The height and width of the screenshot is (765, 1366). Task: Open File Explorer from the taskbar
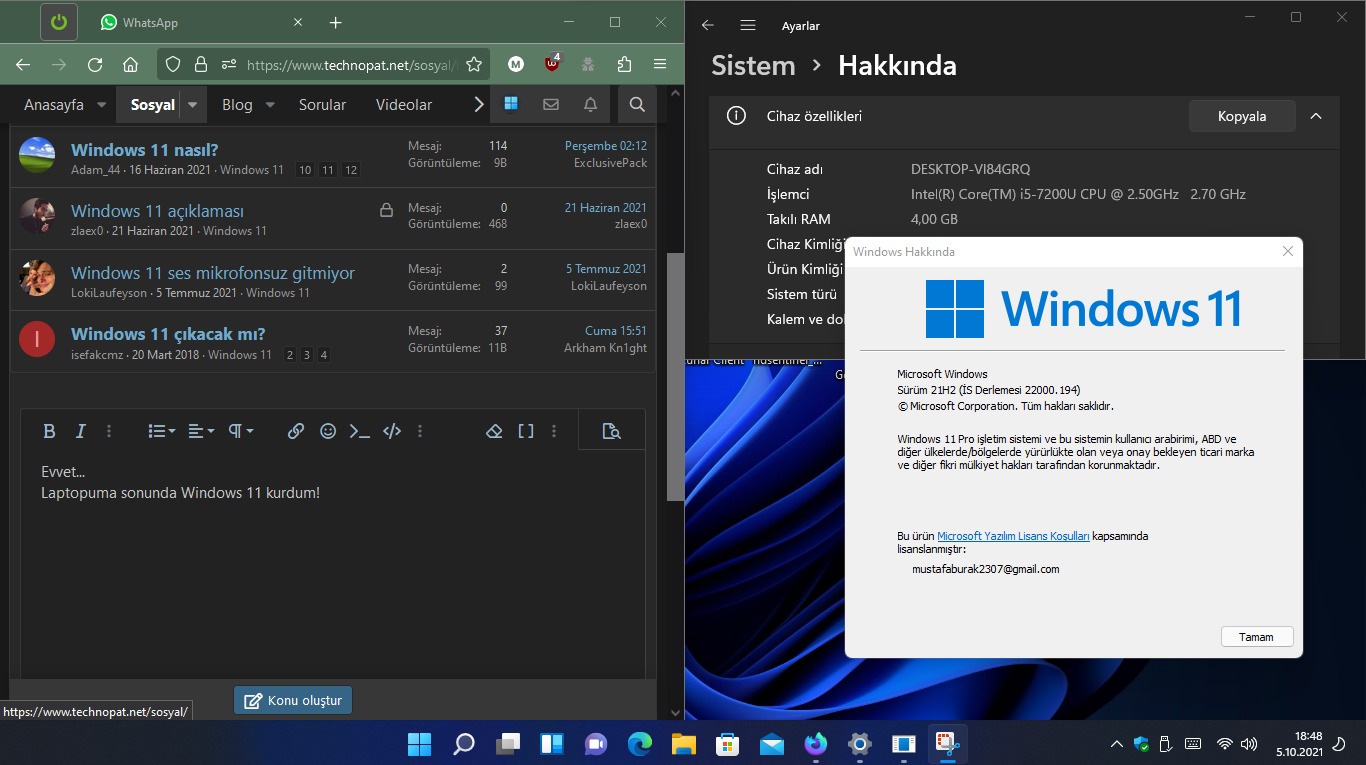pyautogui.click(x=684, y=743)
